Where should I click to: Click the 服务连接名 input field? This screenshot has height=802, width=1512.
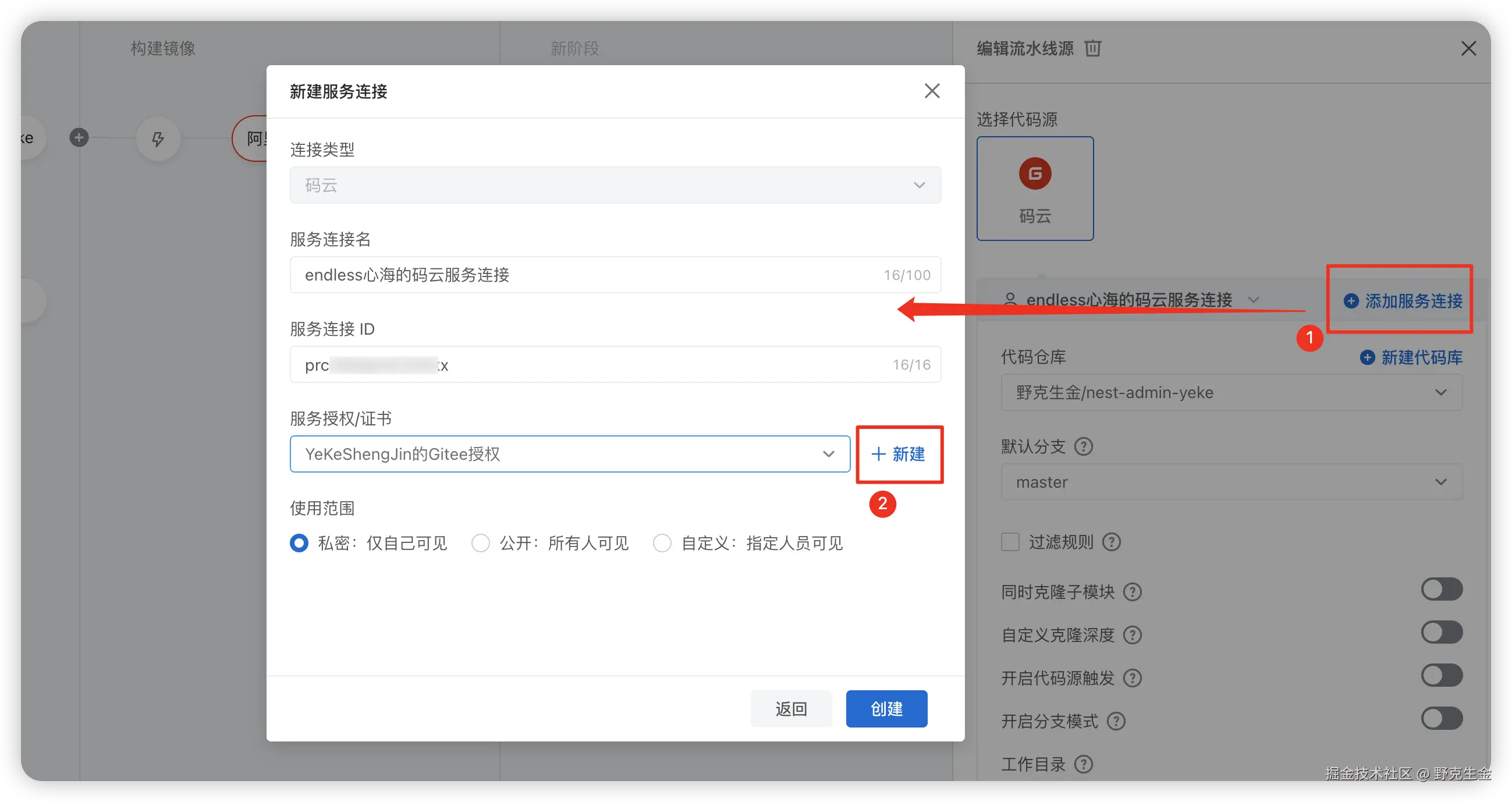coord(587,275)
